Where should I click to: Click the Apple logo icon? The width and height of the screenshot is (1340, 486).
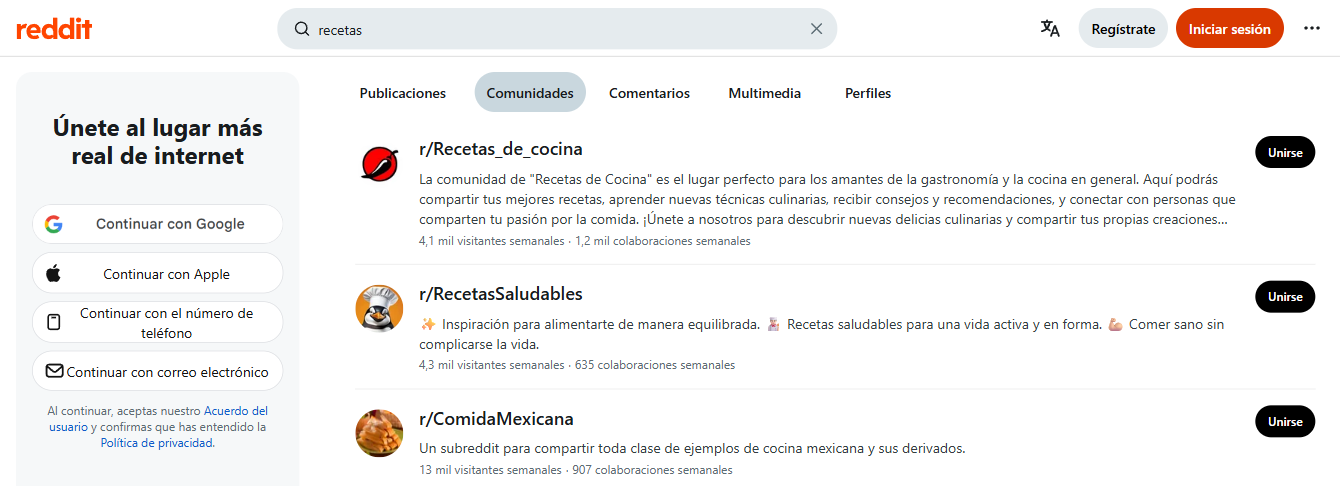pyautogui.click(x=54, y=273)
